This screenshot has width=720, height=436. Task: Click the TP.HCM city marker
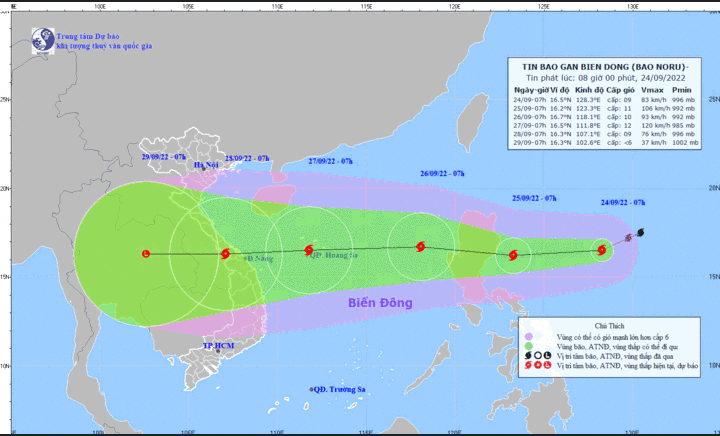point(217,346)
